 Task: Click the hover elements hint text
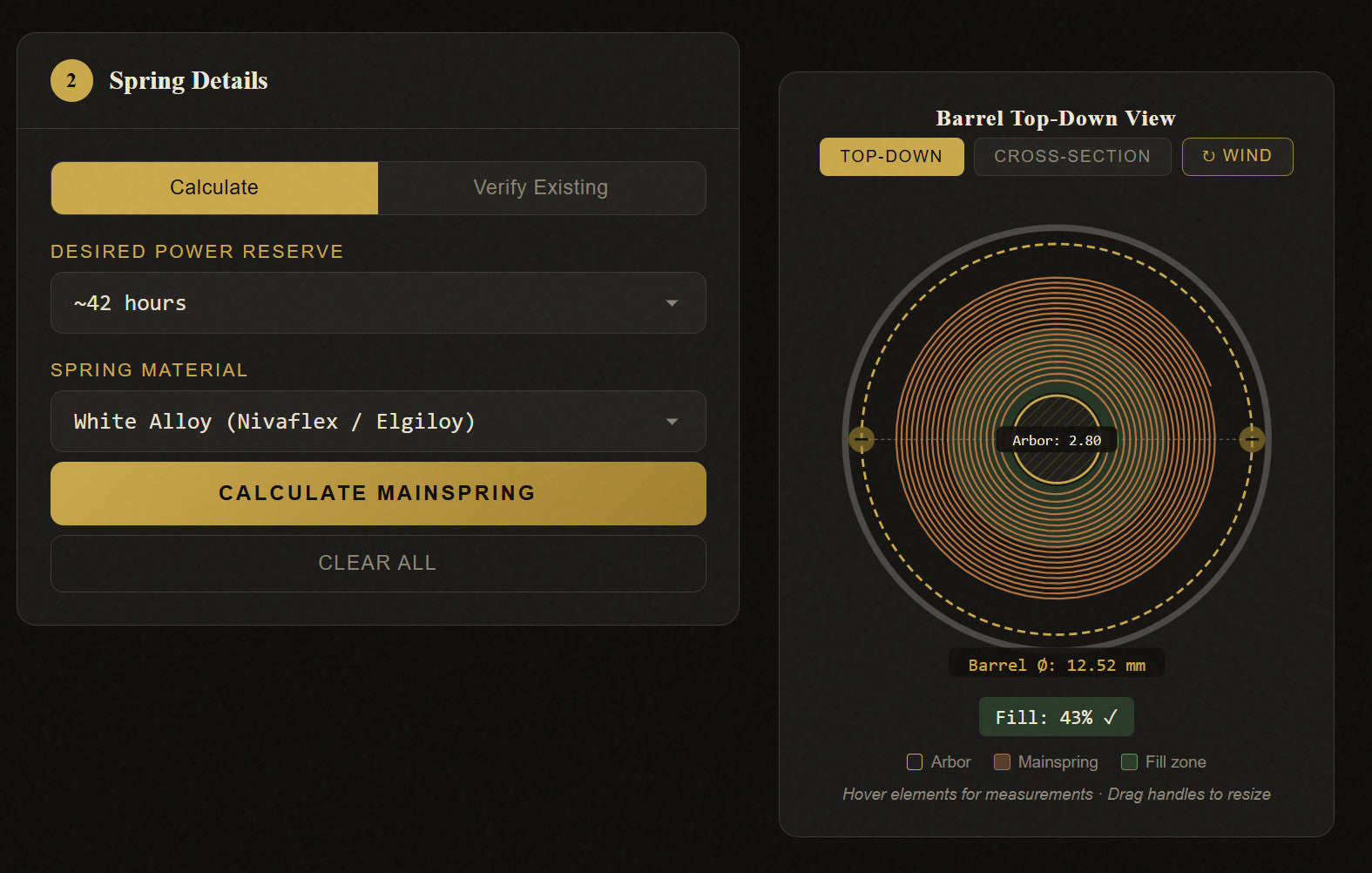pos(1057,794)
